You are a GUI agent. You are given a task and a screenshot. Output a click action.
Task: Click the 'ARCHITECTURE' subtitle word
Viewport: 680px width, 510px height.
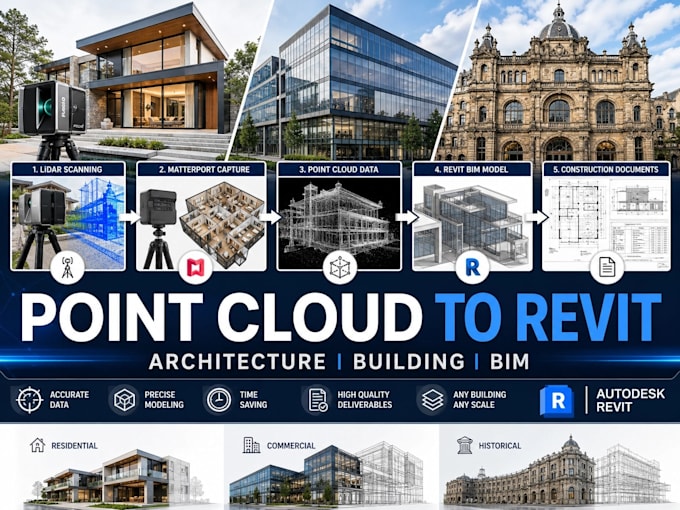[x=237, y=362]
